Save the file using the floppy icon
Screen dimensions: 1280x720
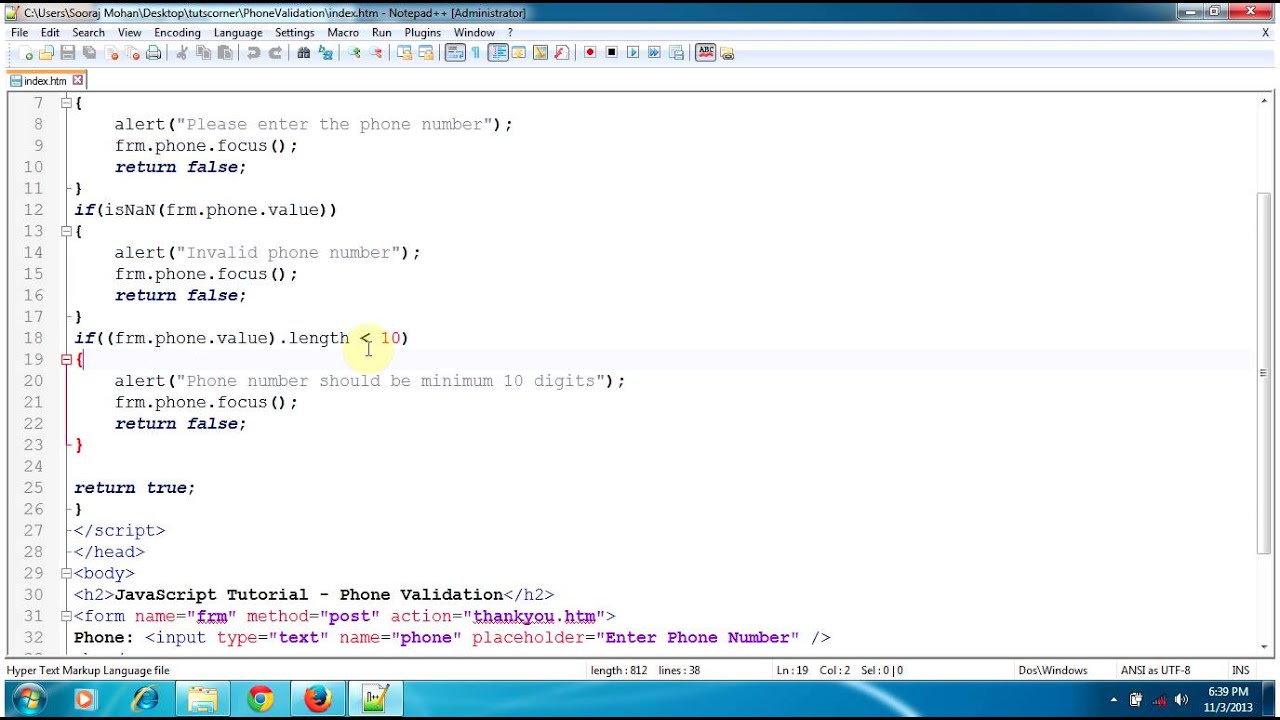pos(68,52)
